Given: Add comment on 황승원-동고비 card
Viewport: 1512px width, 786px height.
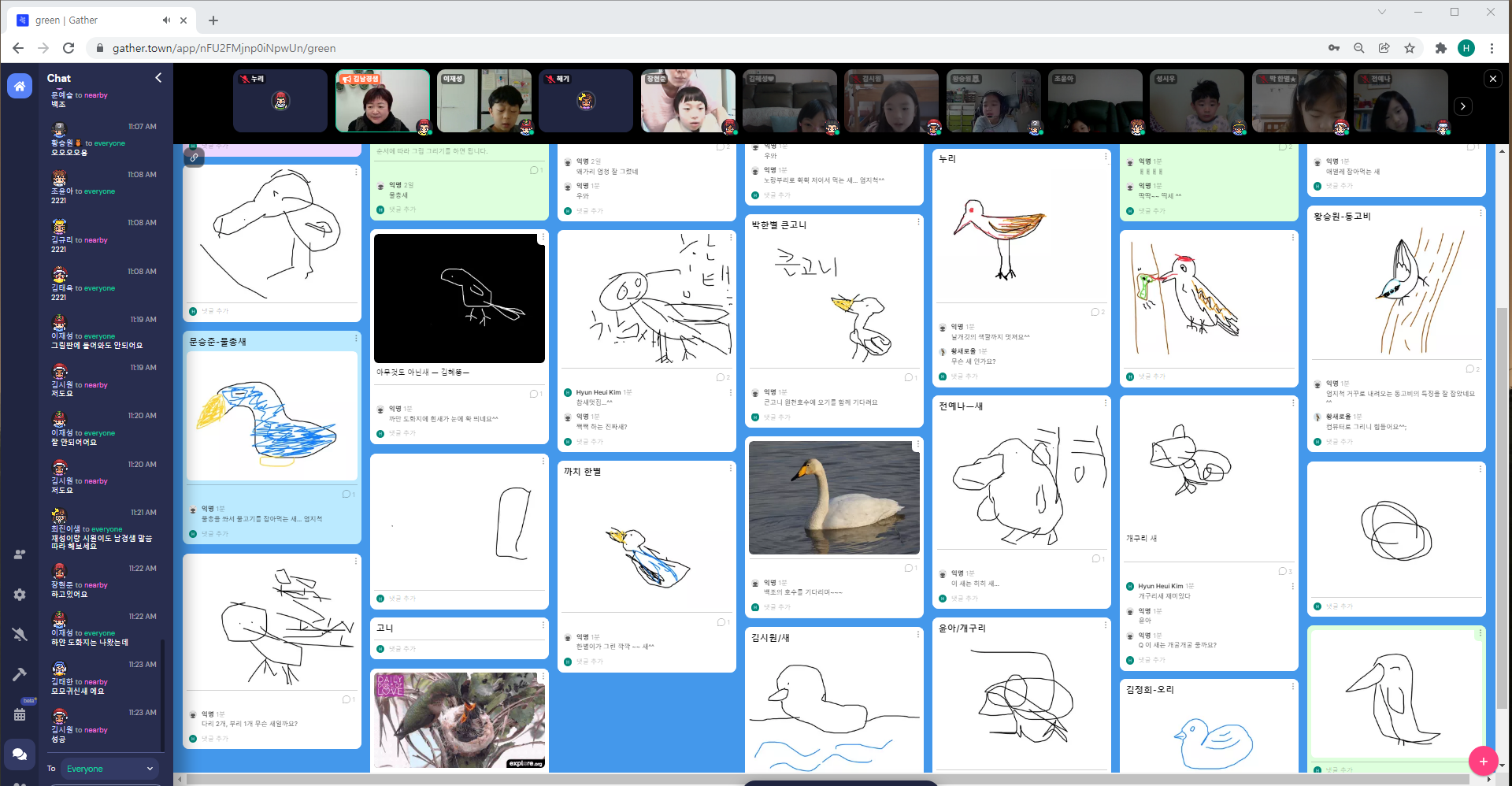Looking at the screenshot, I should click(1339, 442).
